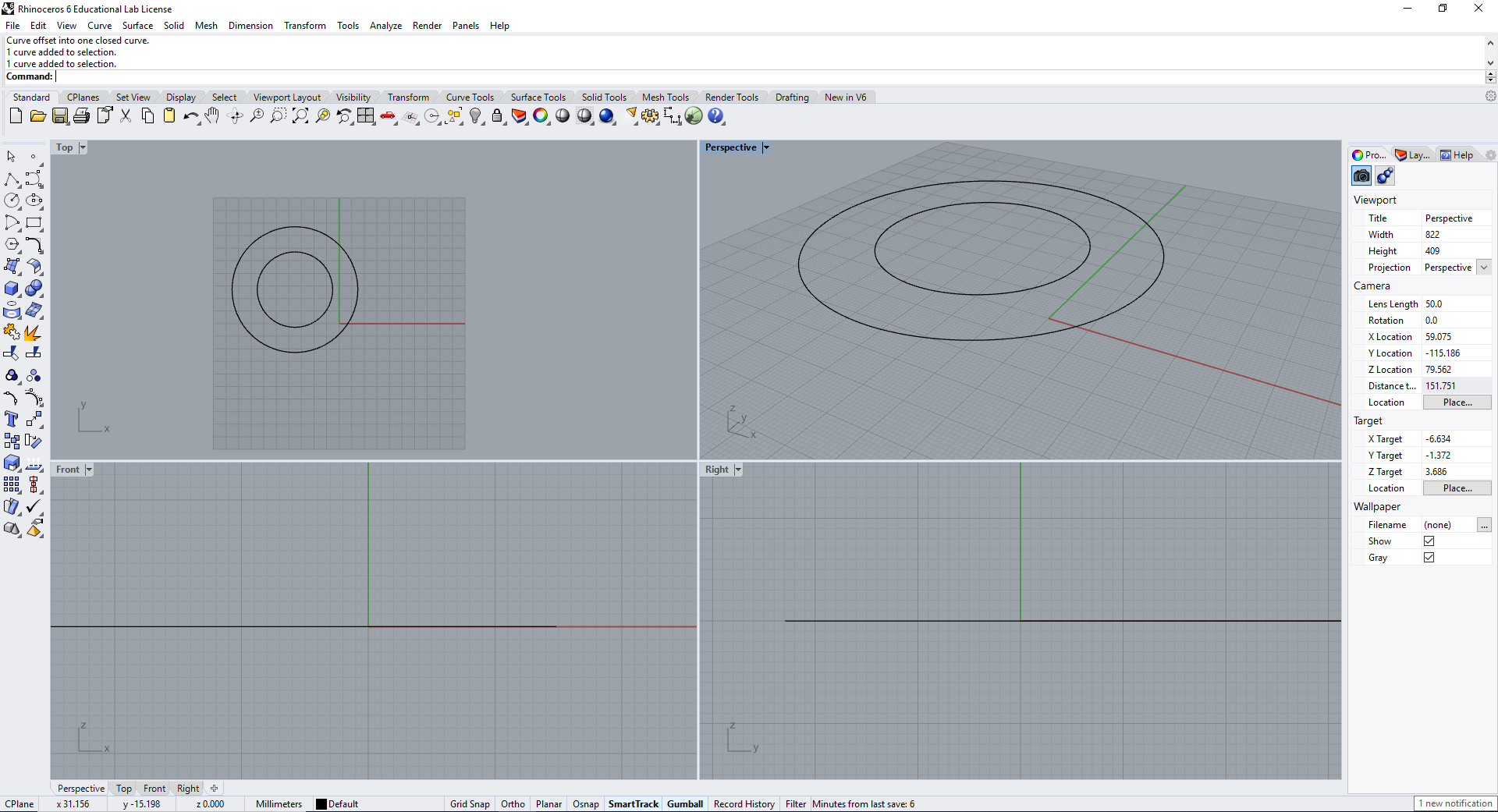This screenshot has width=1498, height=812.
Task: Click the light bulb Hide objects icon
Action: (475, 116)
